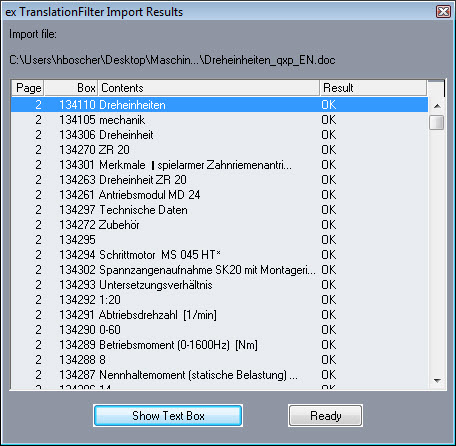Select the Antriebsmodul MD 24 row
456x446 pixels.
pyautogui.click(x=219, y=195)
